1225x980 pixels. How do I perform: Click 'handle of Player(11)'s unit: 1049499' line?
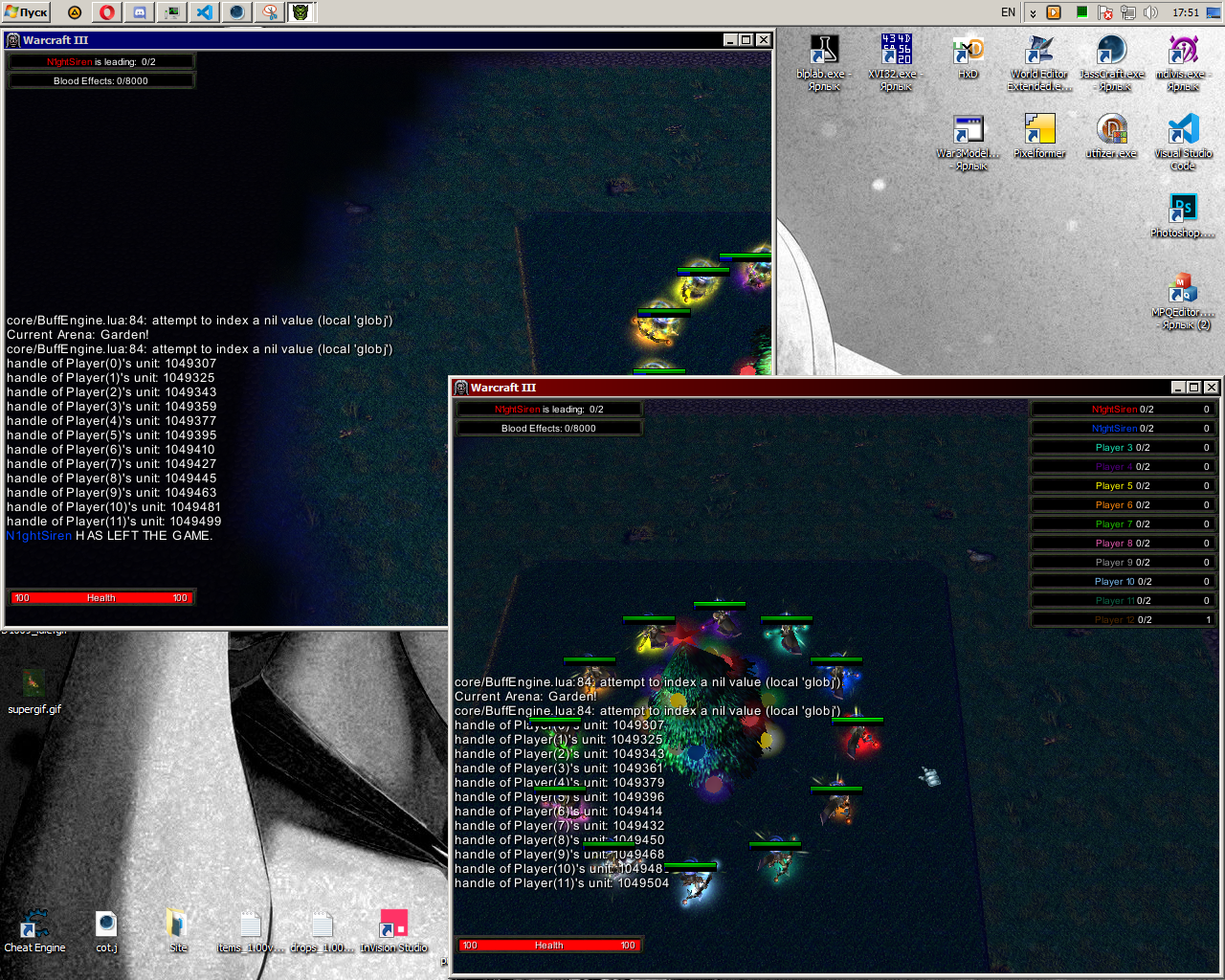(x=114, y=522)
